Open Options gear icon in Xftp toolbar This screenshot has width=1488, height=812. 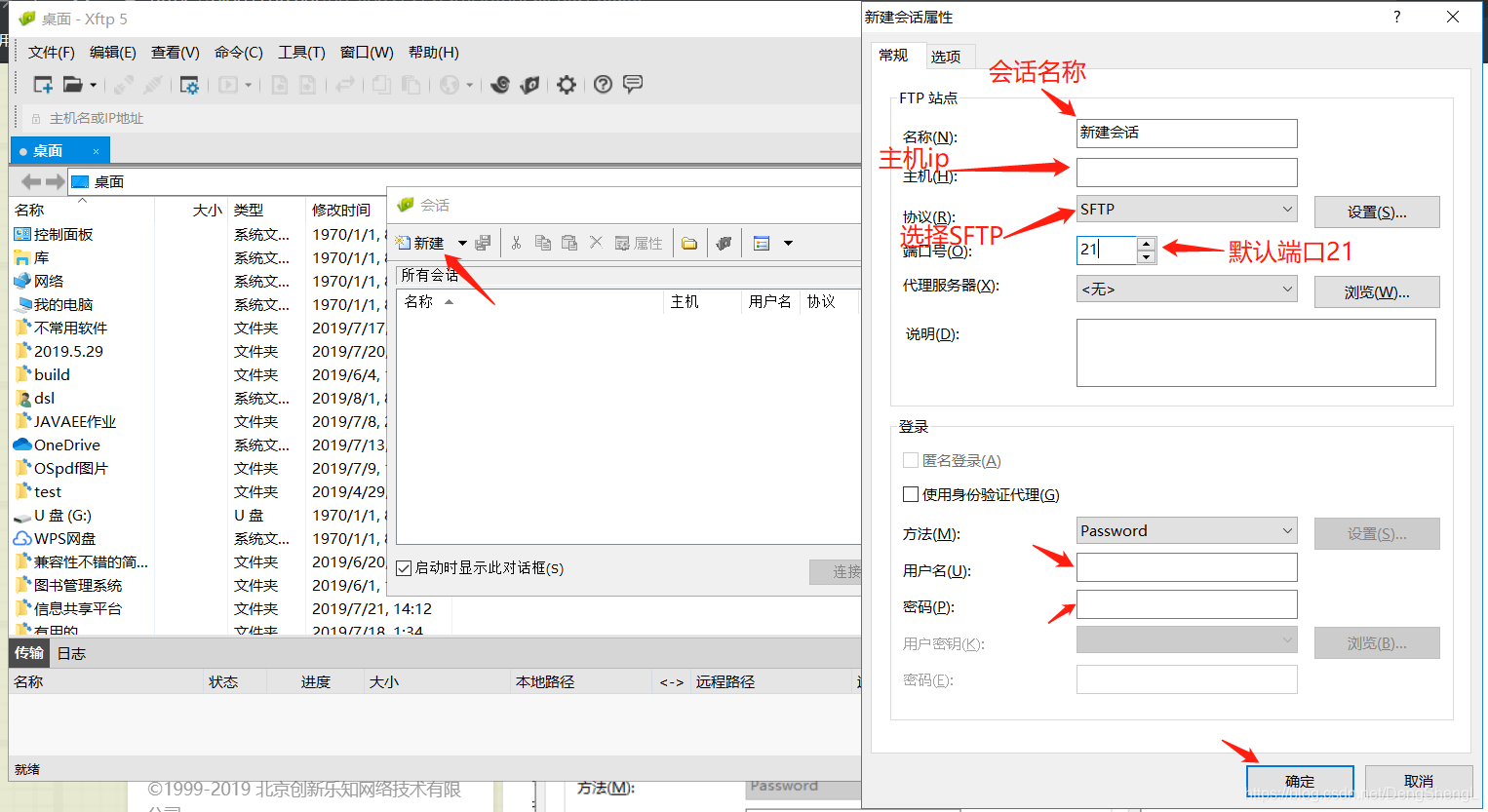pos(567,85)
